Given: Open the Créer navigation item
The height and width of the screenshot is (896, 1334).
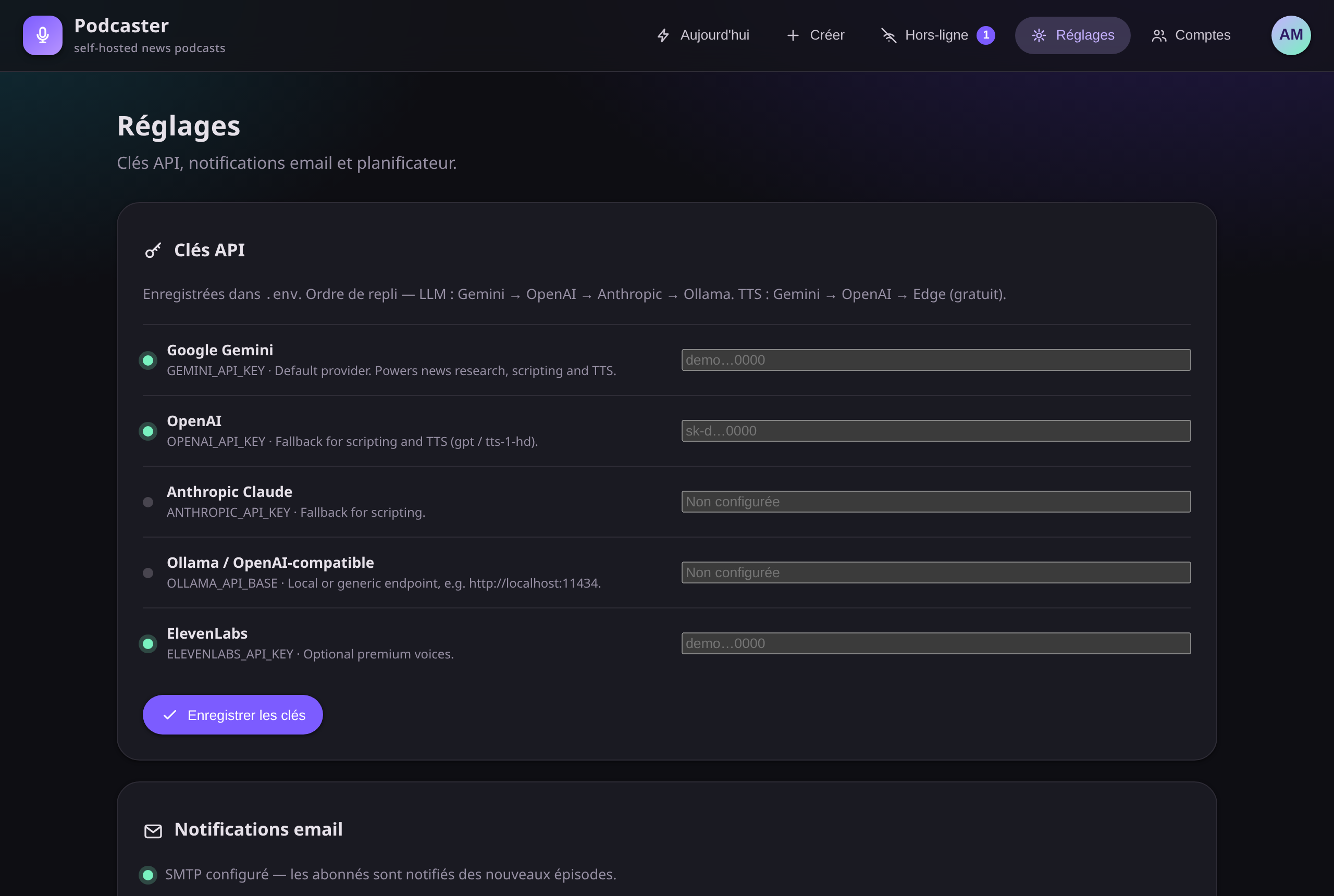Looking at the screenshot, I should pos(816,35).
